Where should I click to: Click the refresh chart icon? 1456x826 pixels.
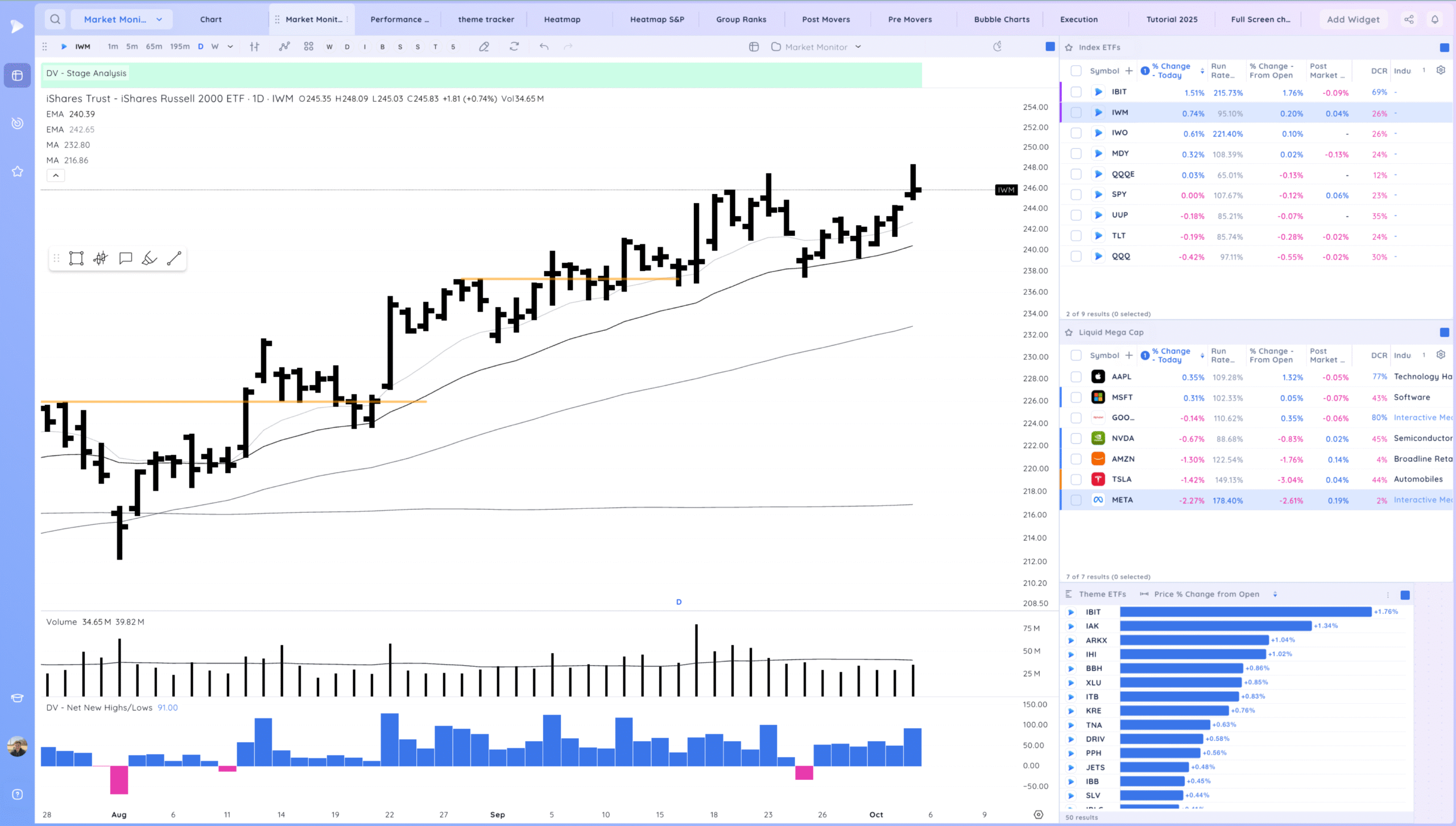514,47
